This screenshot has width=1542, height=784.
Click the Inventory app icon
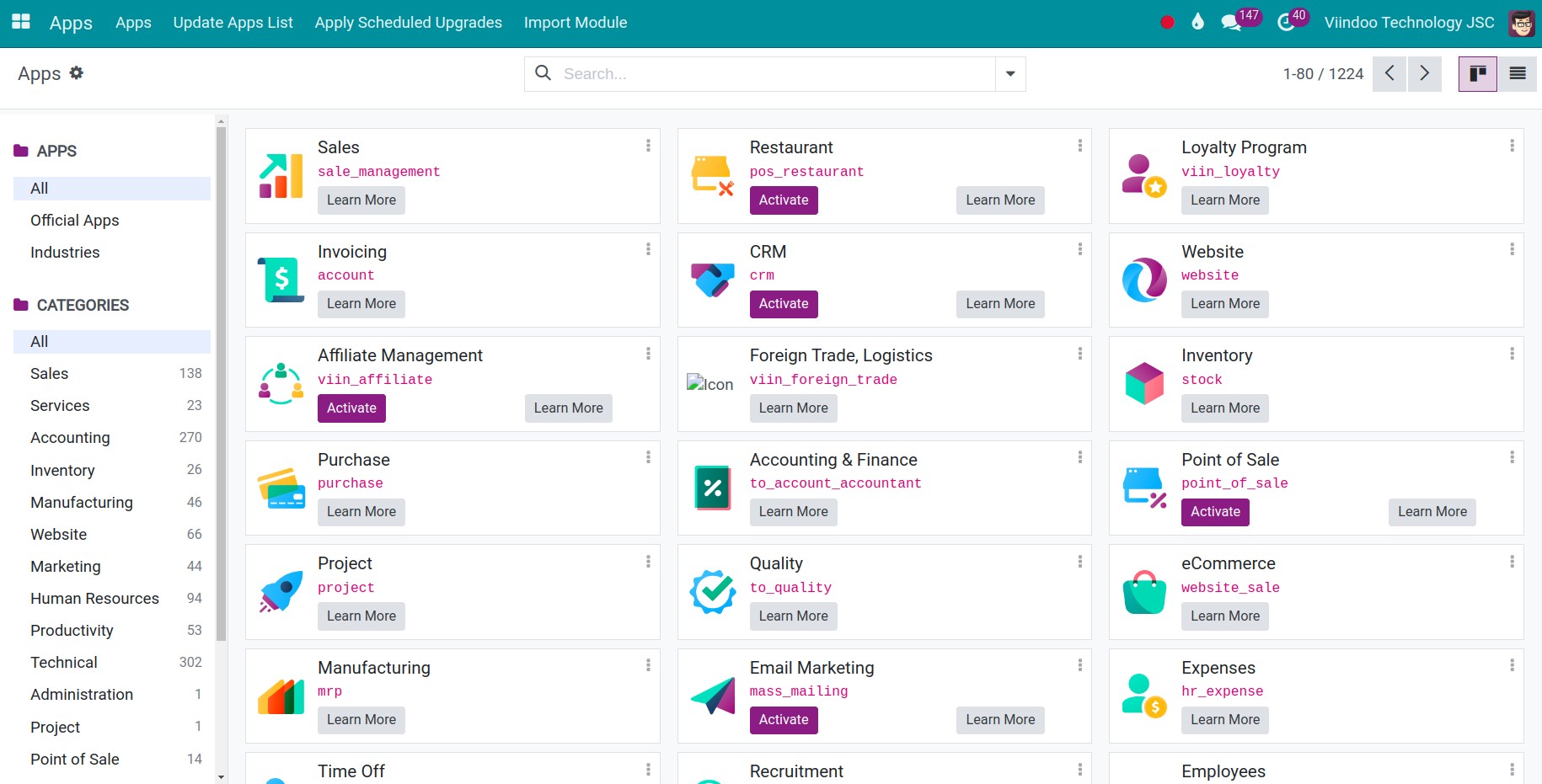[1144, 384]
